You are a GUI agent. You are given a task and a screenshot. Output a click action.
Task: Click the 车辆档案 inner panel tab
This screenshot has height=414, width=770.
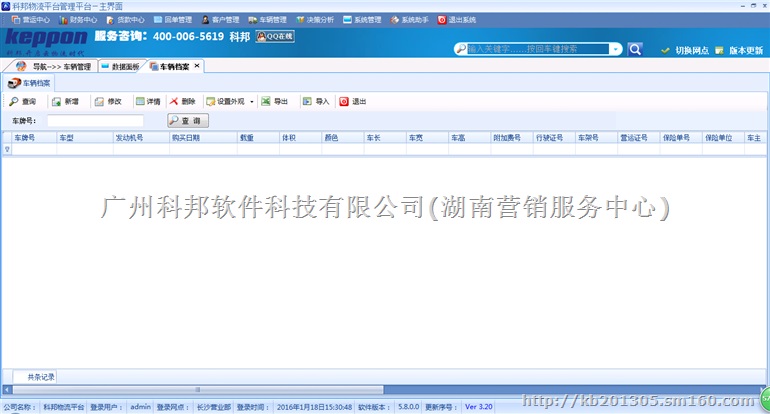click(x=28, y=83)
